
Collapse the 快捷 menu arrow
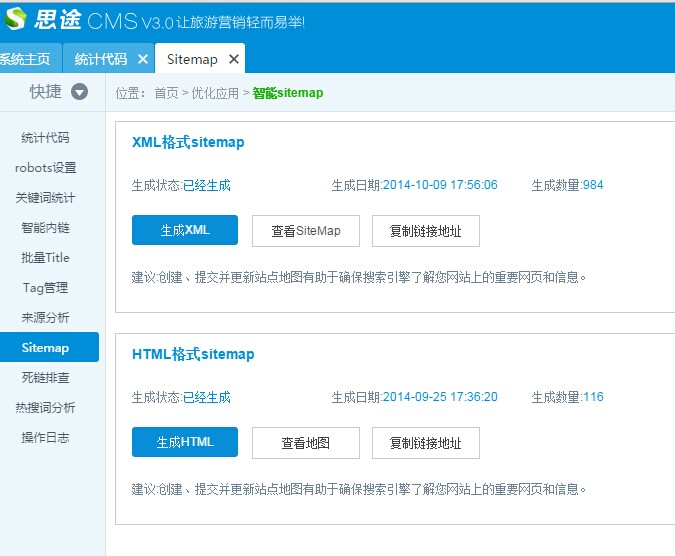(79, 92)
